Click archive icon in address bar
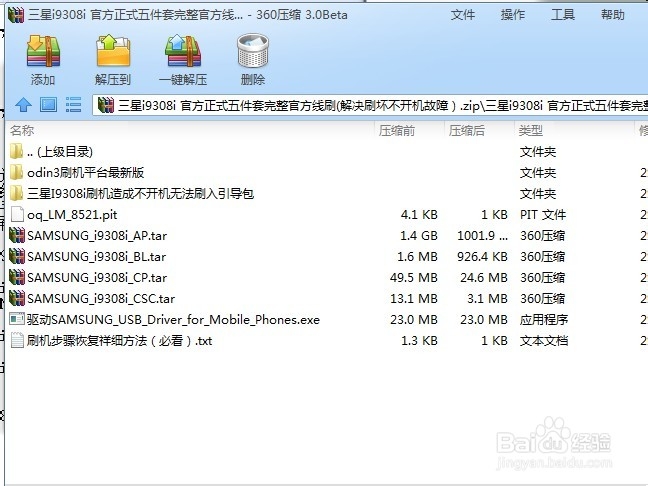Screen dimensions: 648x486 (106, 105)
